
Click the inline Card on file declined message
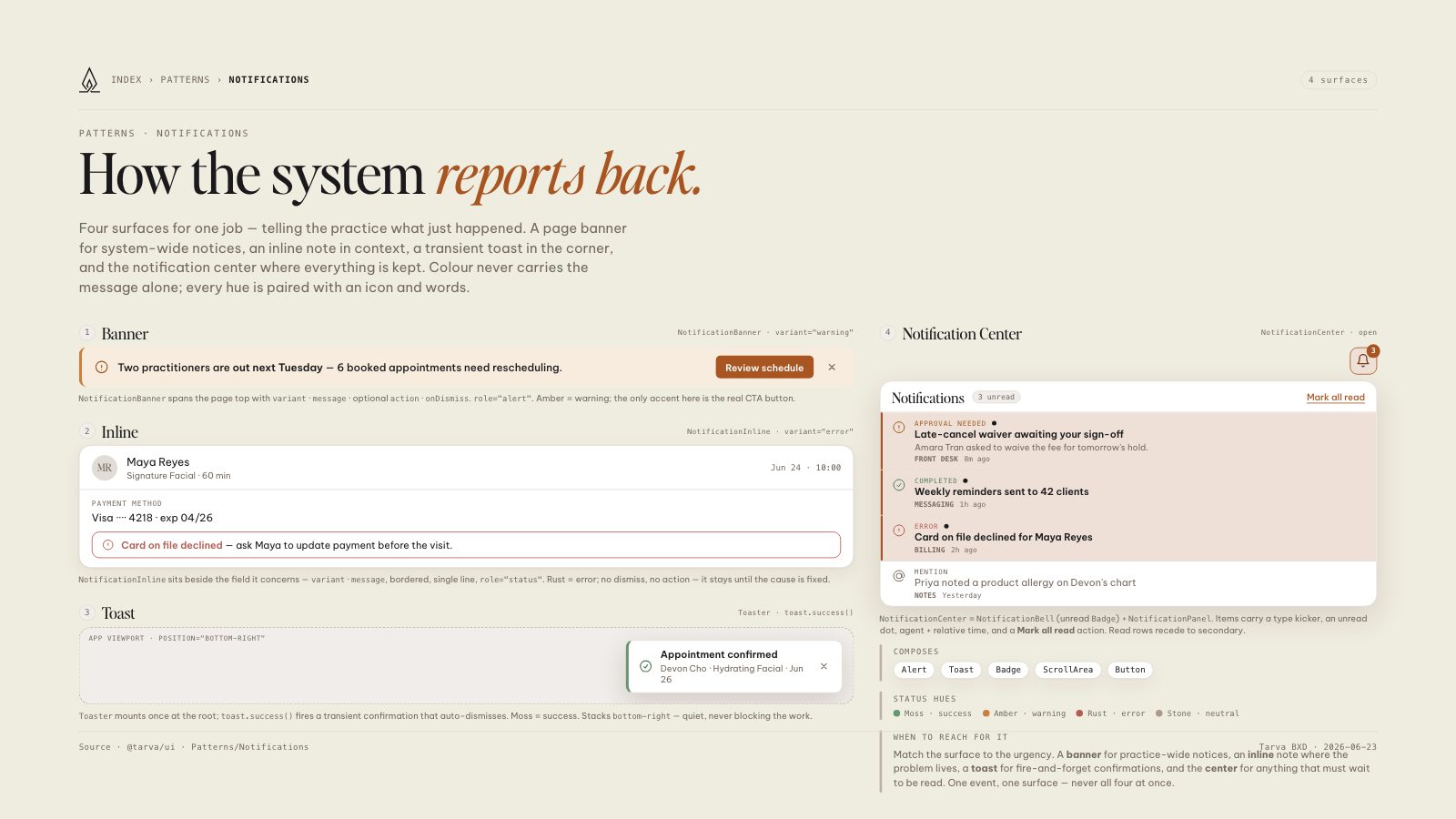point(466,545)
